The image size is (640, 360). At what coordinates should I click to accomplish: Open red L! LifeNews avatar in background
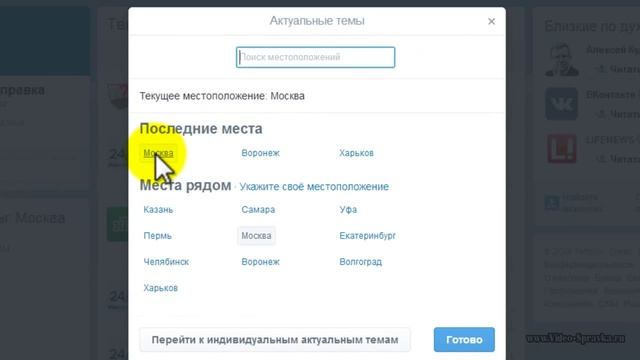click(x=562, y=148)
